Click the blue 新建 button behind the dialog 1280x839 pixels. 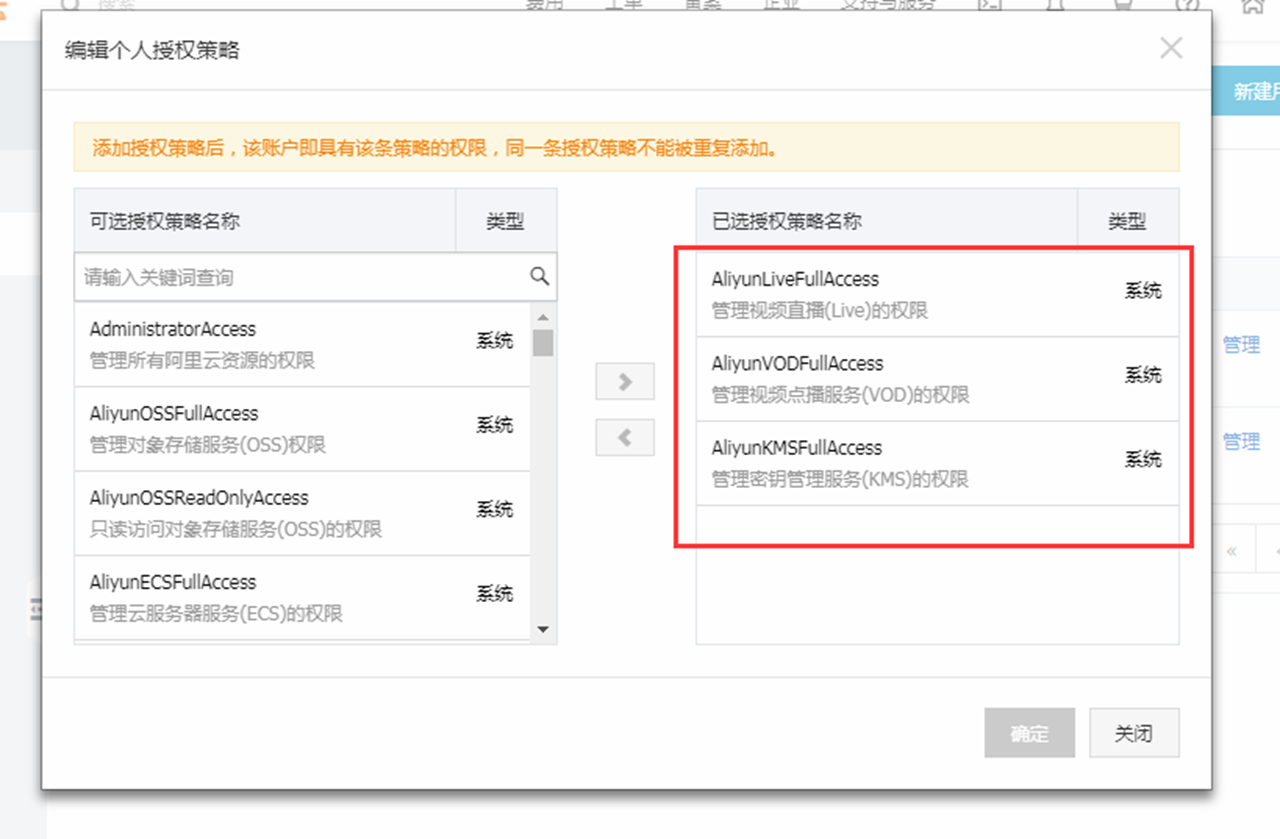pyautogui.click(x=1246, y=91)
